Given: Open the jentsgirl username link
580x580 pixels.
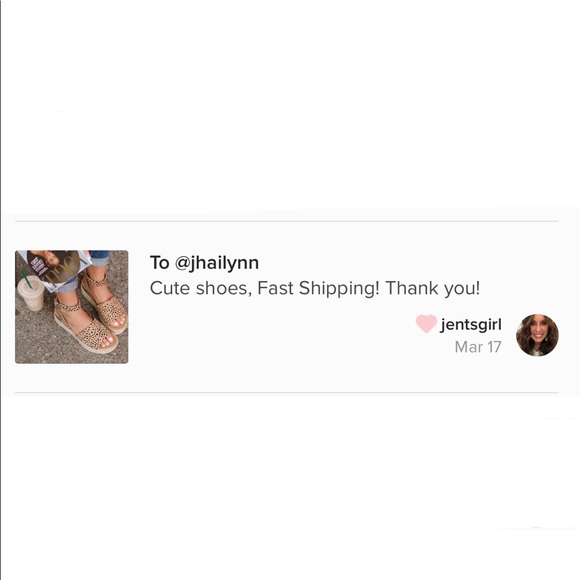Looking at the screenshot, I should coord(471,325).
